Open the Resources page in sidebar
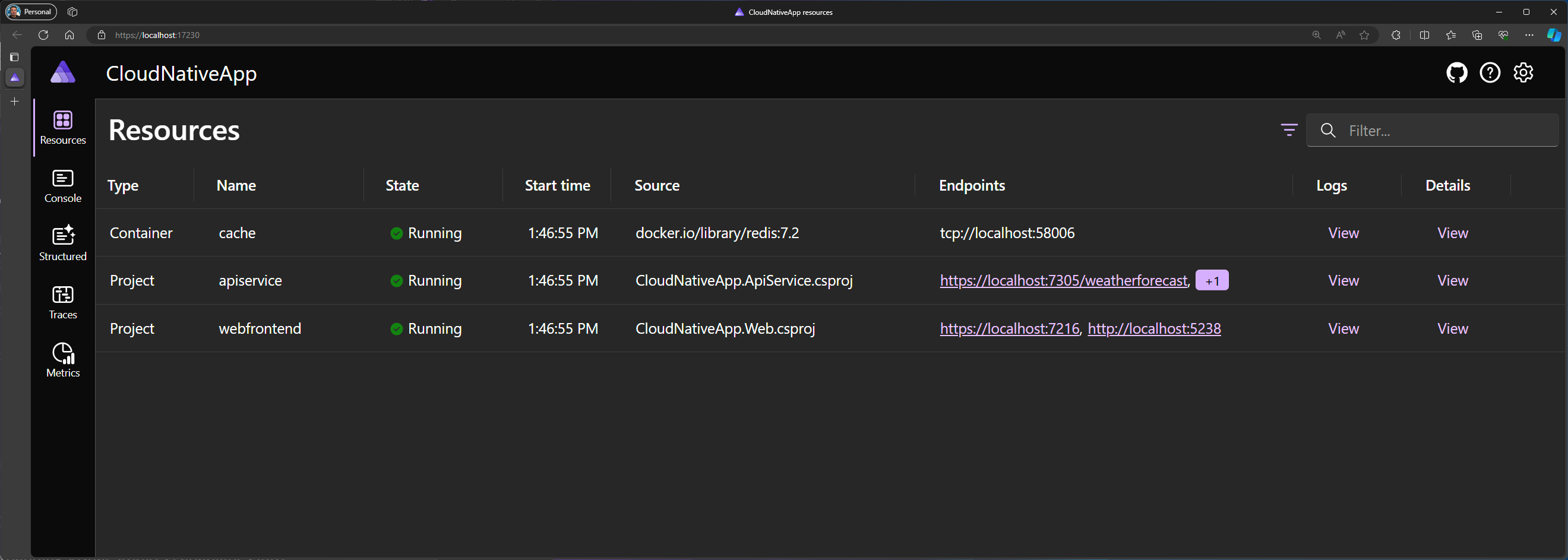Screen dimensions: 1568x560 click(63, 128)
